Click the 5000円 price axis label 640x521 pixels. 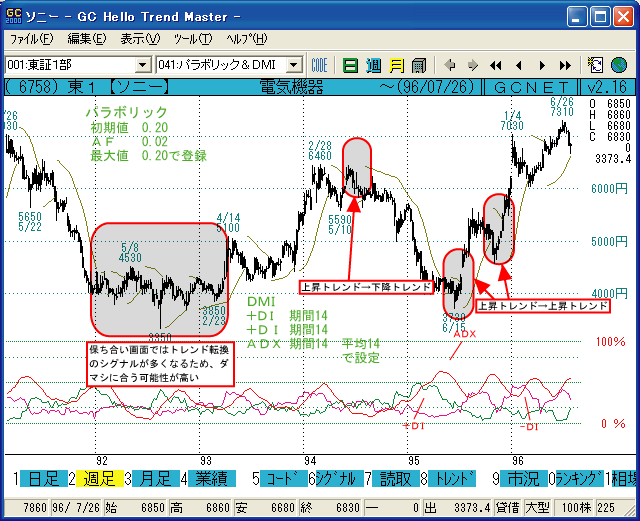[x=609, y=242]
